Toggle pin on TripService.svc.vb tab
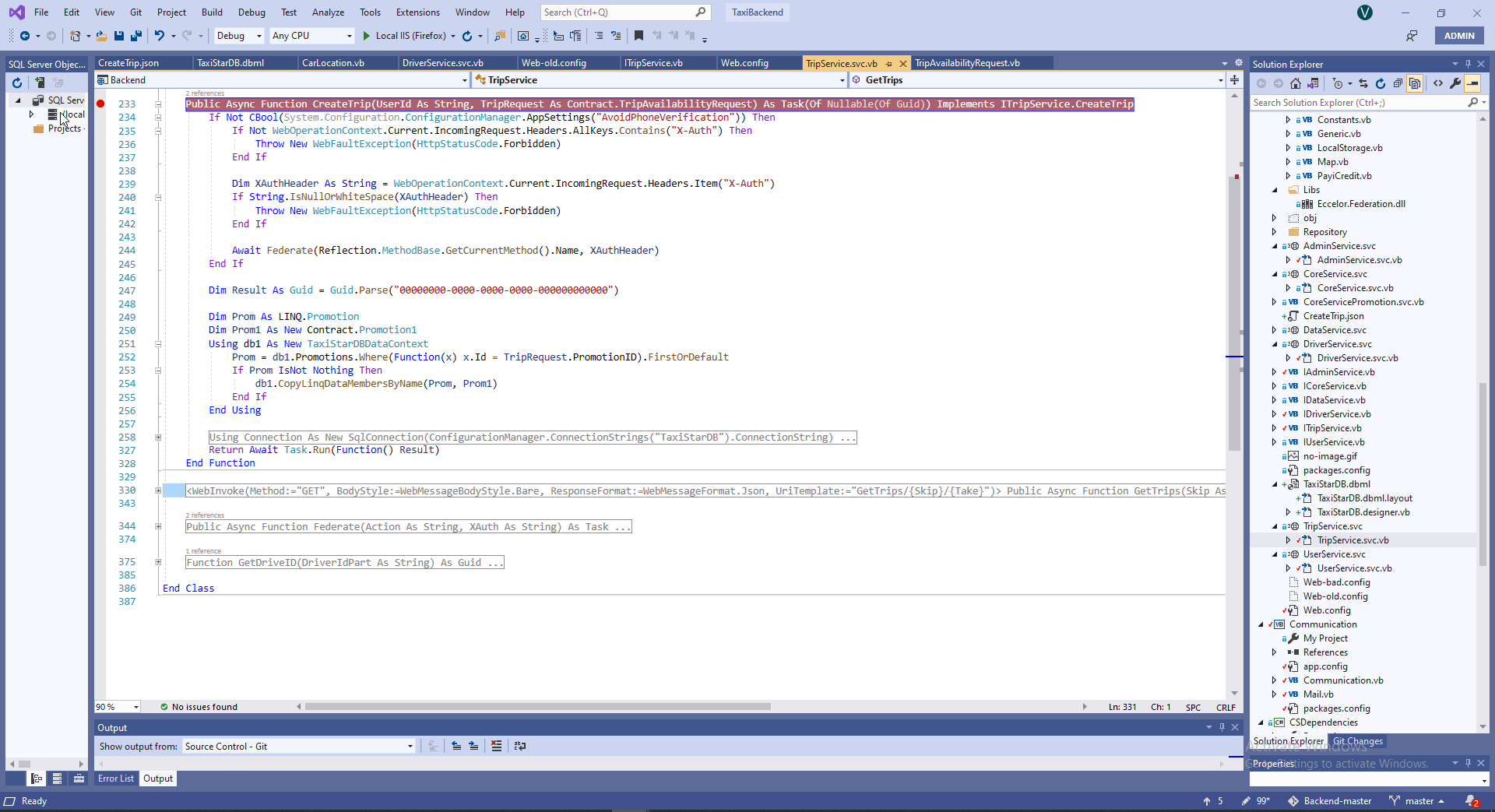The image size is (1495, 812). [x=888, y=64]
